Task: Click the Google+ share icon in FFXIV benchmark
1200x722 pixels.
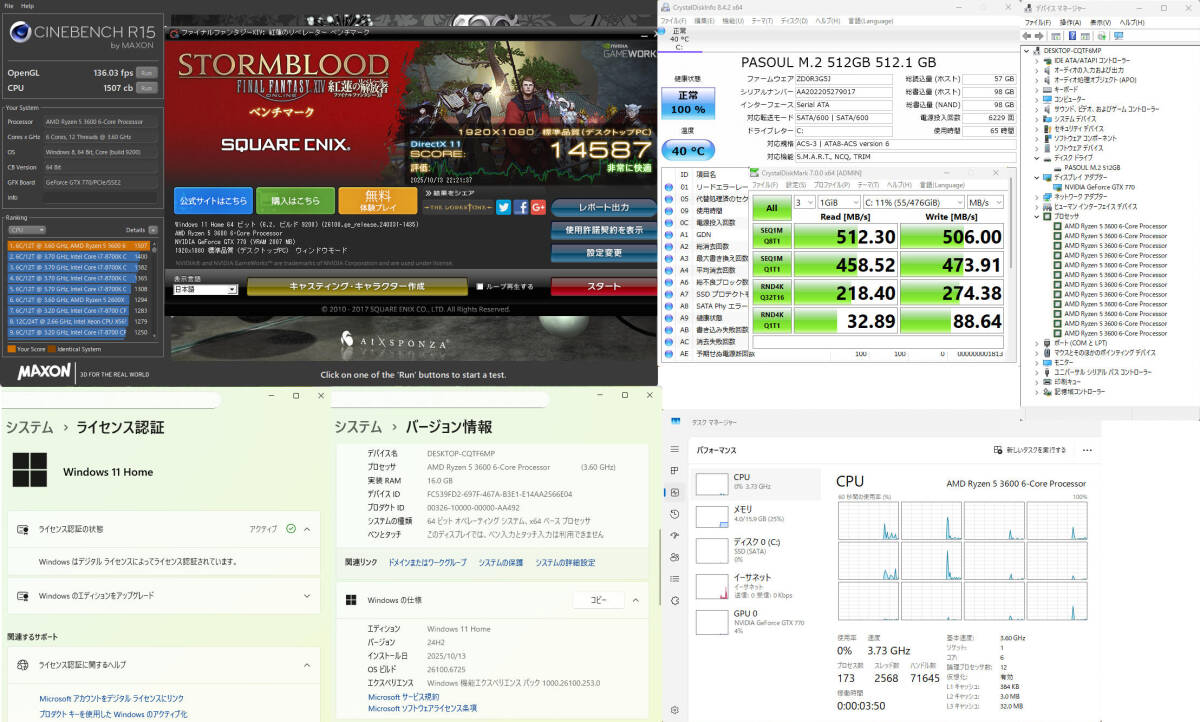Action: [538, 207]
